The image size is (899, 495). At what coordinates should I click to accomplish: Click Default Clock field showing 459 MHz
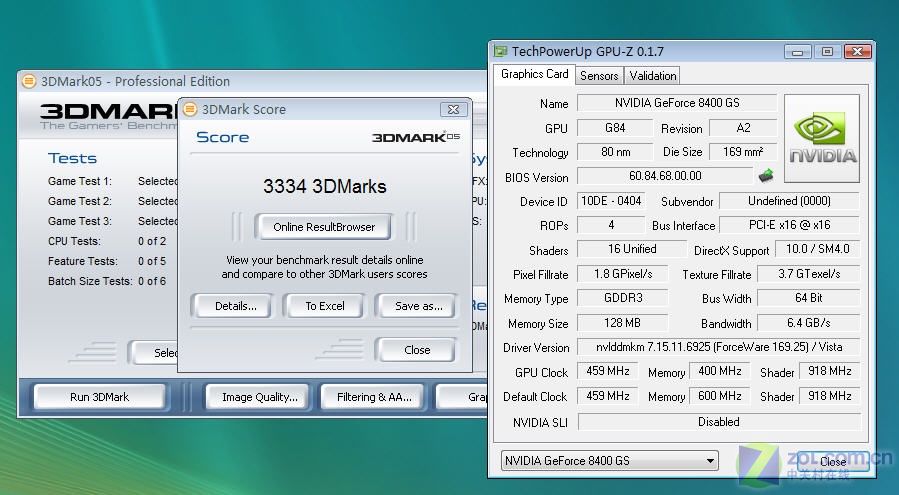(x=608, y=396)
